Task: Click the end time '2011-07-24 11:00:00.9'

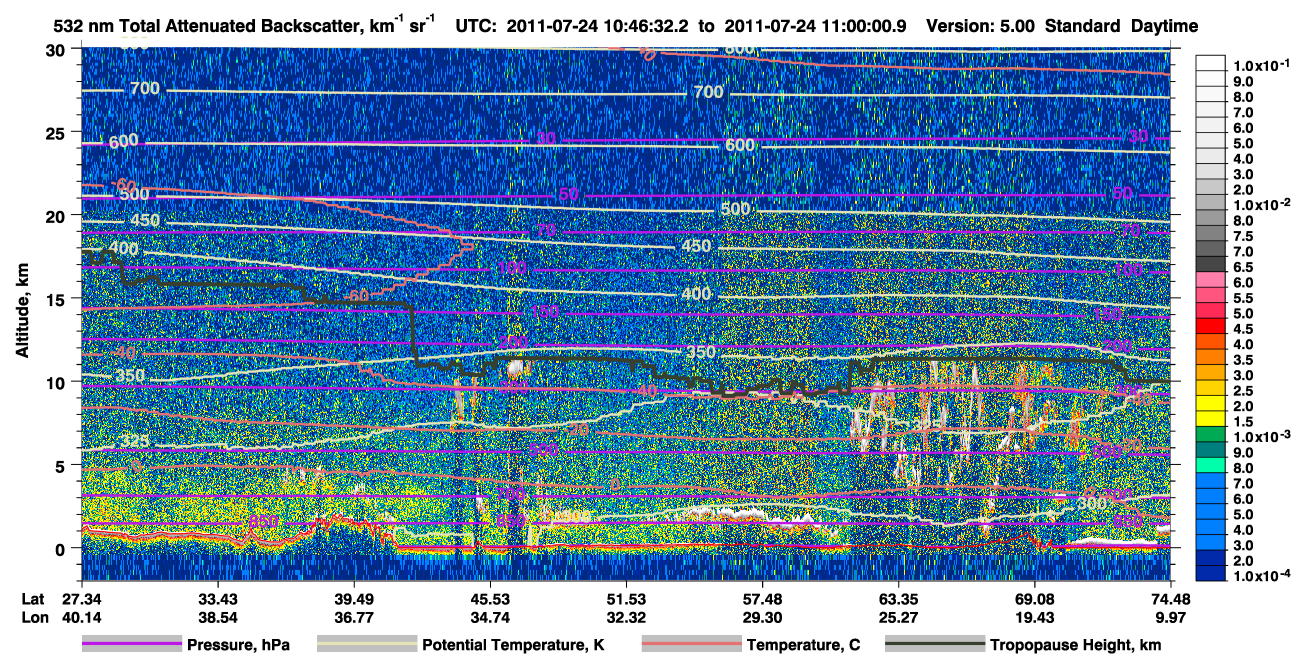Action: (x=816, y=27)
